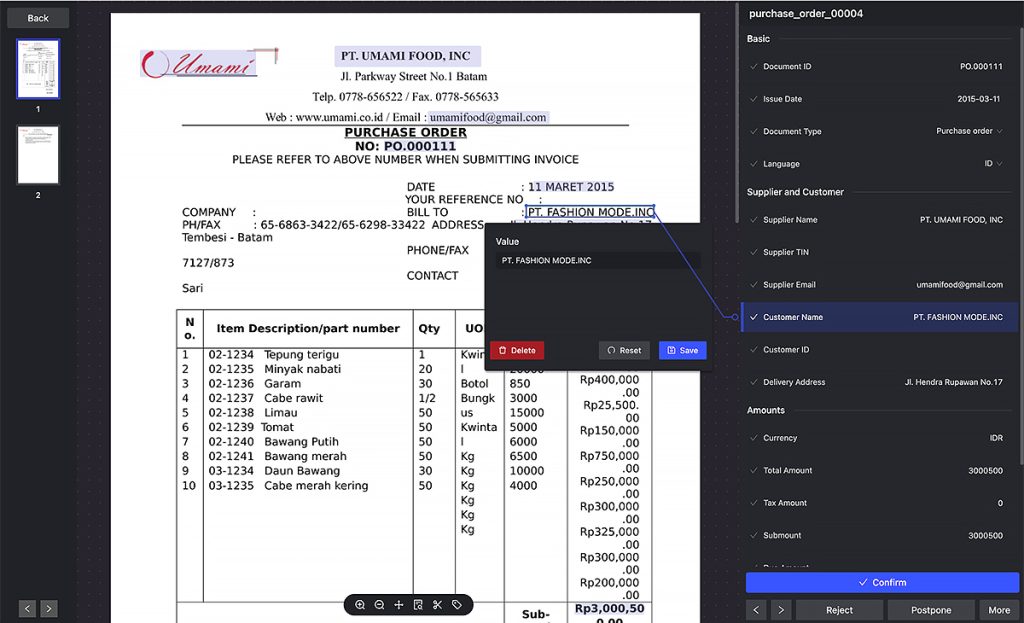Click Supplier Email value in side panel

pyautogui.click(x=959, y=285)
